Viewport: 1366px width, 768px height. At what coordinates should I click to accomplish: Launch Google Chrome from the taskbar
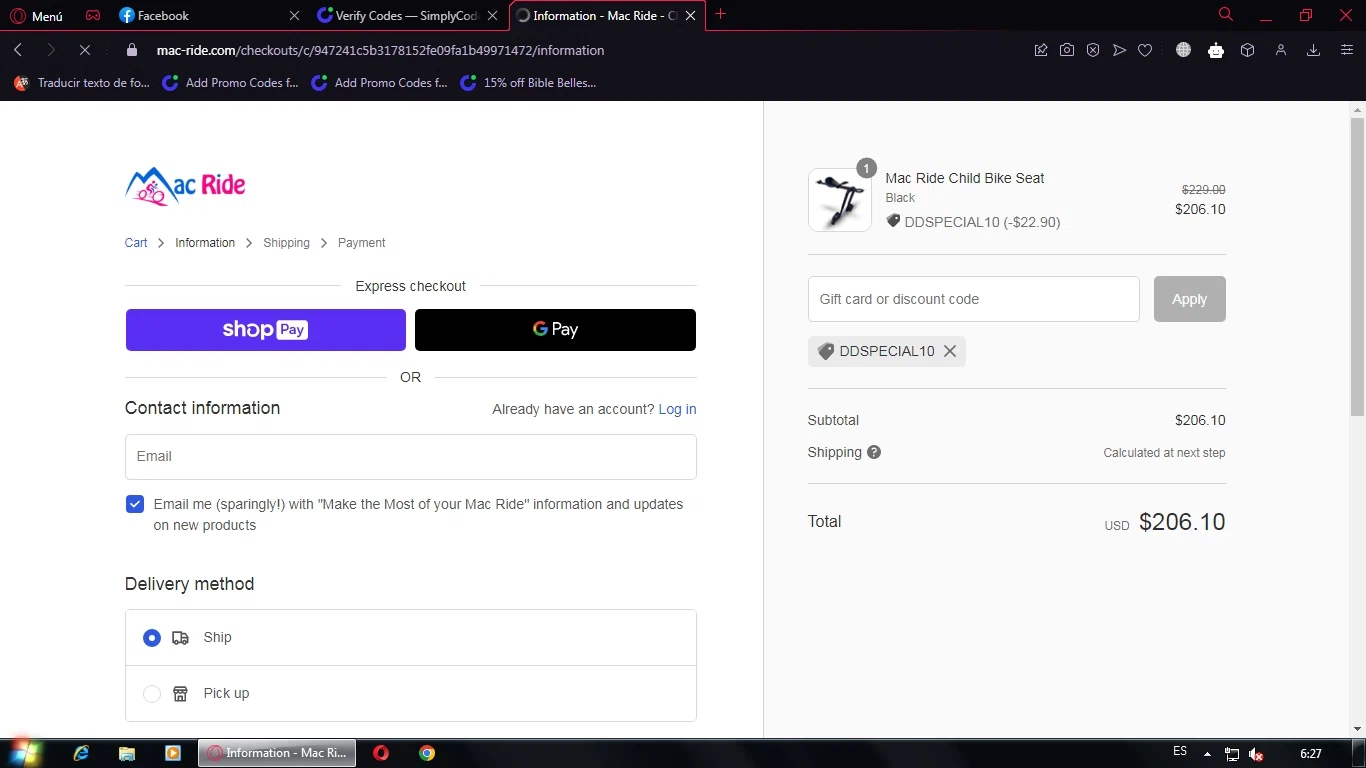pyautogui.click(x=427, y=753)
